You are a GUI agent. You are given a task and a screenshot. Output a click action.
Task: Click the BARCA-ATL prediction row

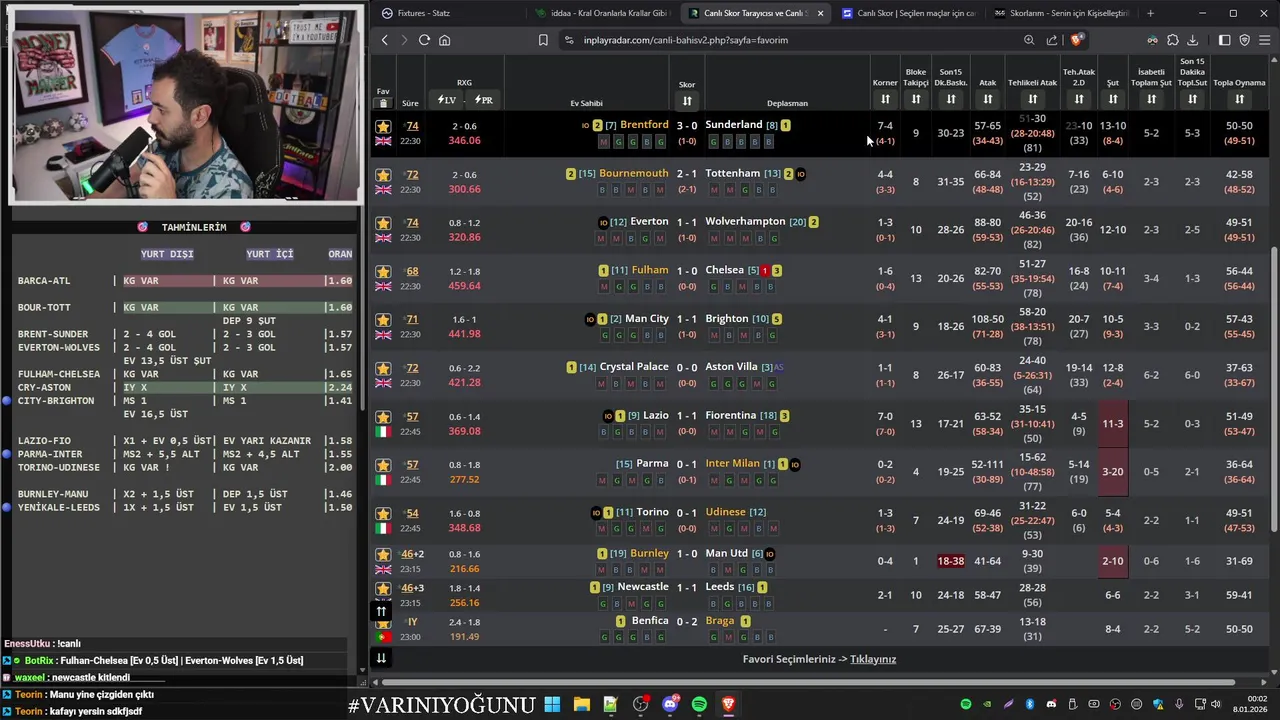pyautogui.click(x=184, y=281)
